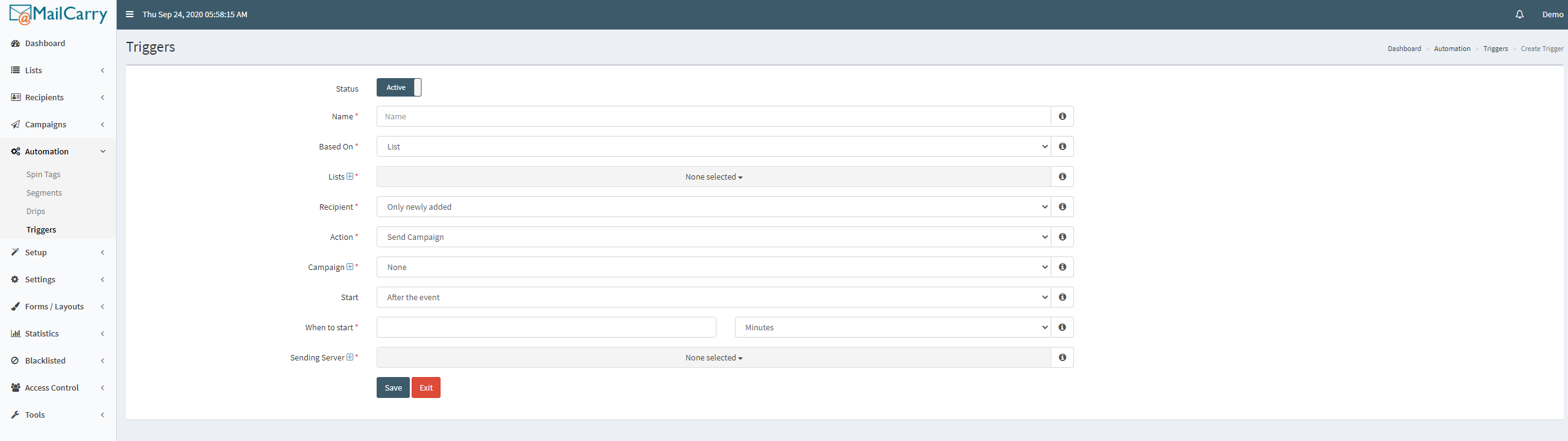Viewport: 1568px width, 441px height.
Task: Click info icon next to Minutes dropdown
Action: pyautogui.click(x=1062, y=327)
